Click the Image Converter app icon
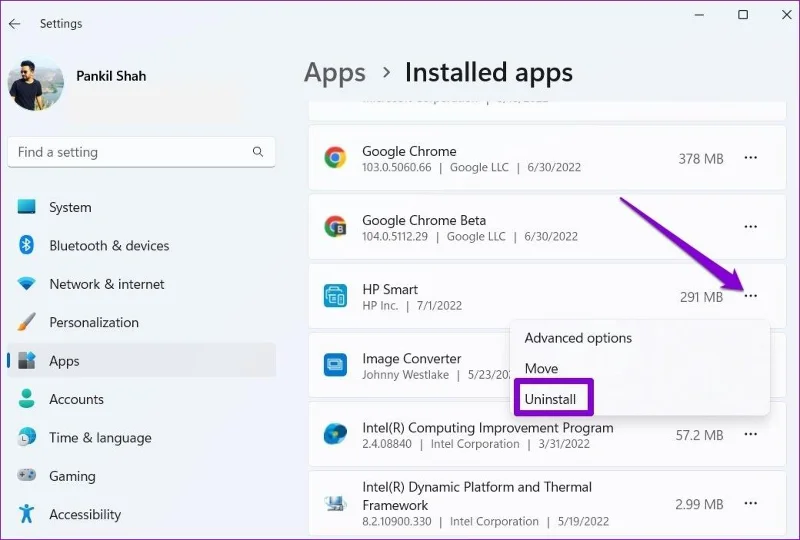 [335, 365]
